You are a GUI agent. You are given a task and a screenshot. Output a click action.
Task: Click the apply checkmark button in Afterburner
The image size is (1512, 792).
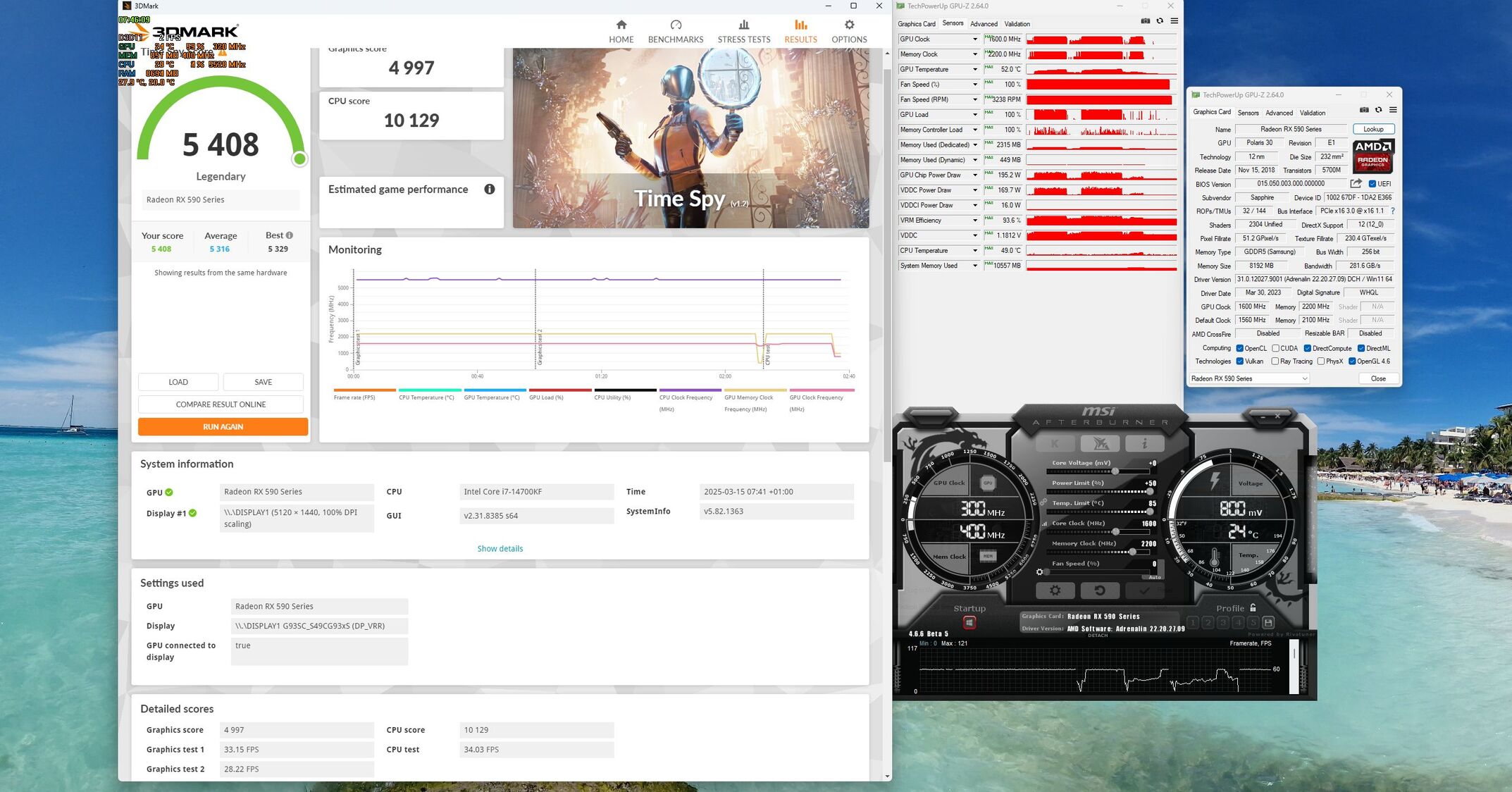click(1144, 590)
